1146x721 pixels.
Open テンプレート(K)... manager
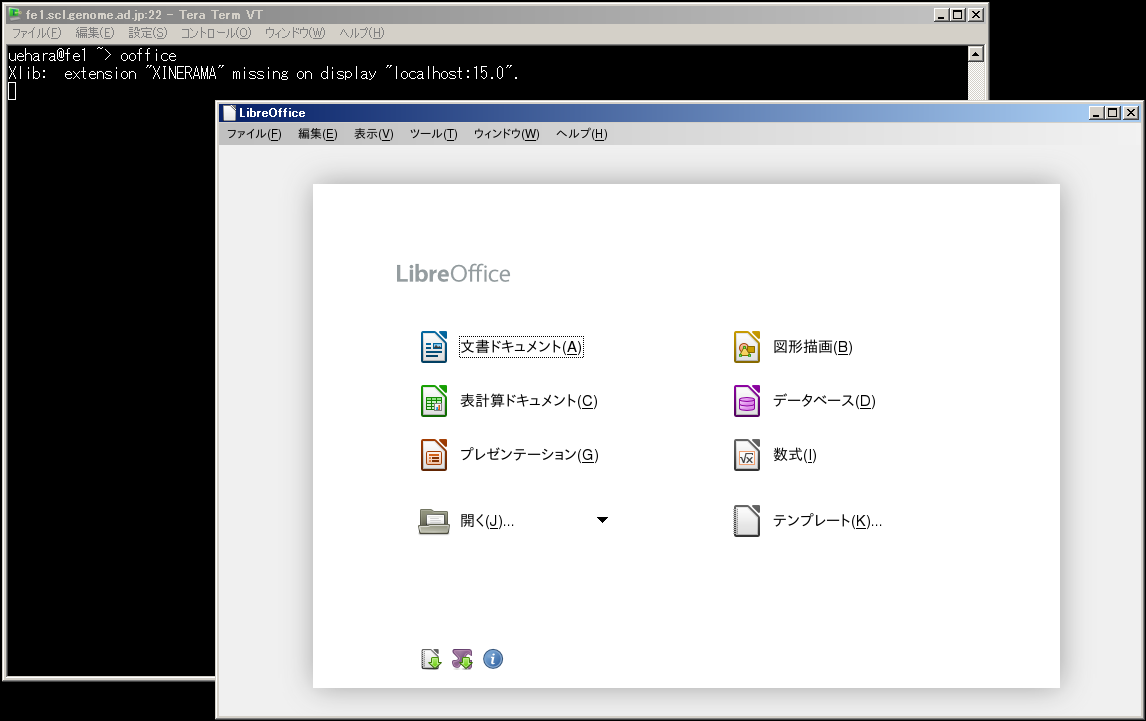pyautogui.click(x=827, y=521)
